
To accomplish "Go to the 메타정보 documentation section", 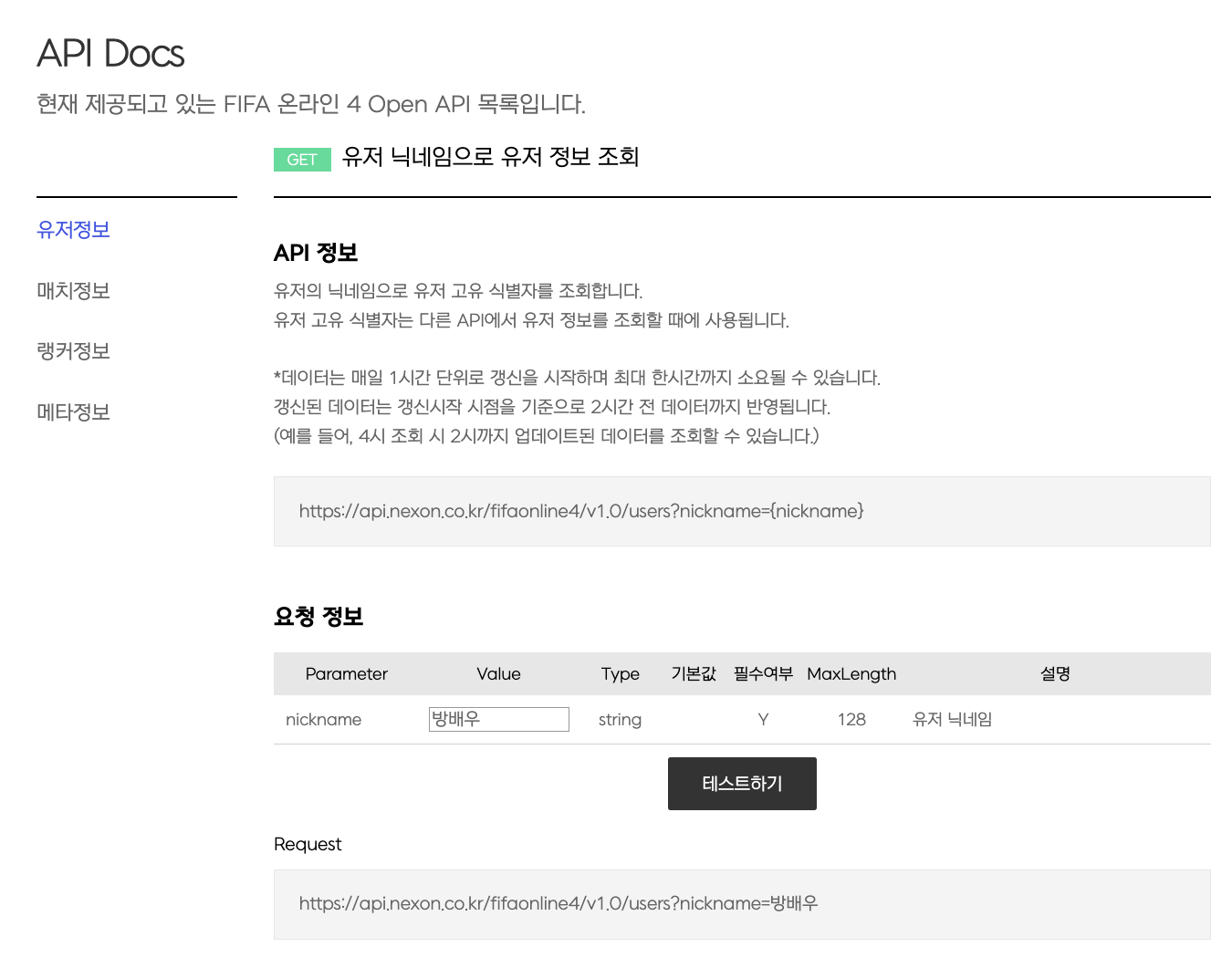I will pyautogui.click(x=73, y=411).
